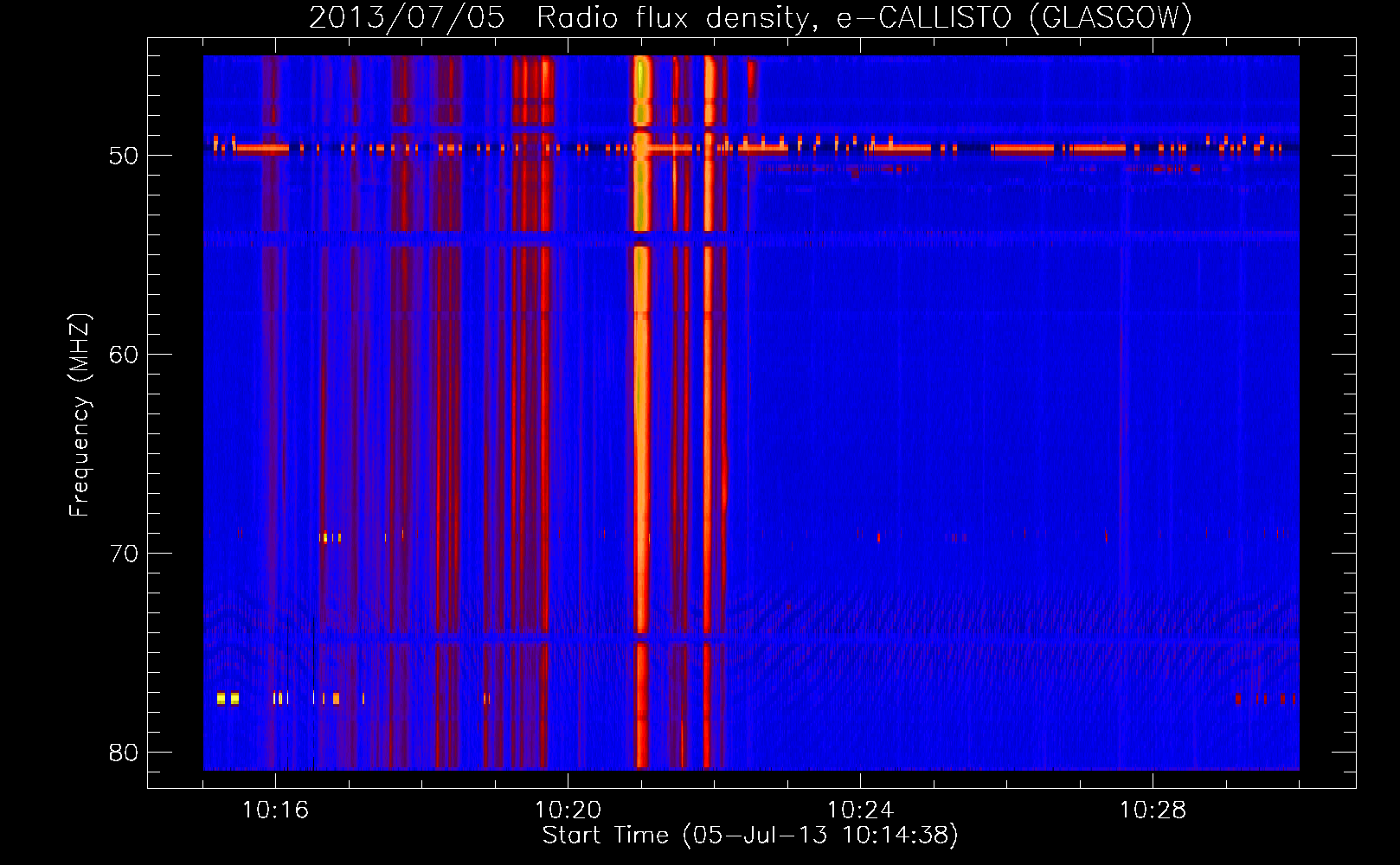Click the 10:16 time tick label
The height and width of the screenshot is (865, 1400).
coord(275,811)
